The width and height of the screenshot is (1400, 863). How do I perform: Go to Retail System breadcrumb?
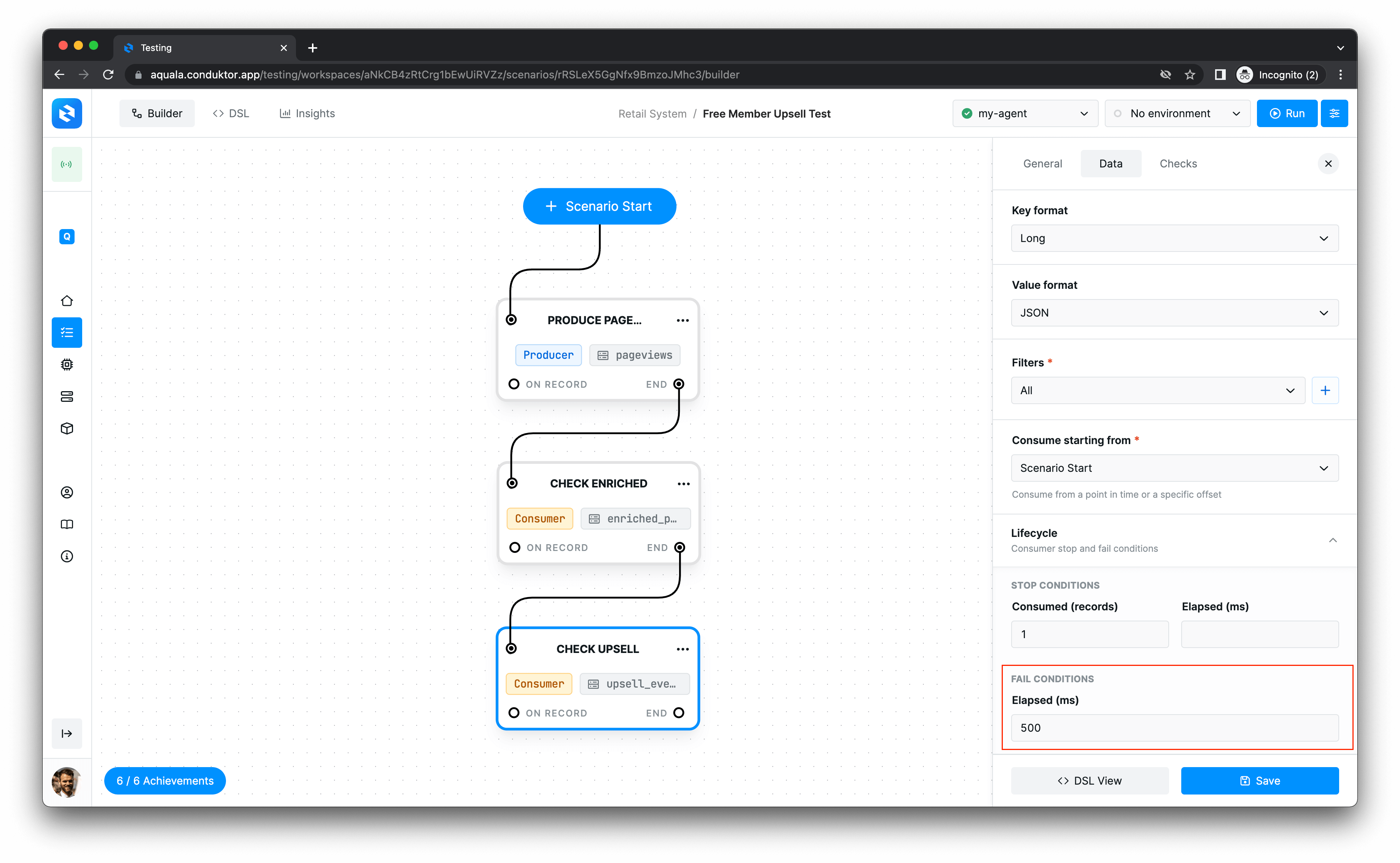click(652, 113)
